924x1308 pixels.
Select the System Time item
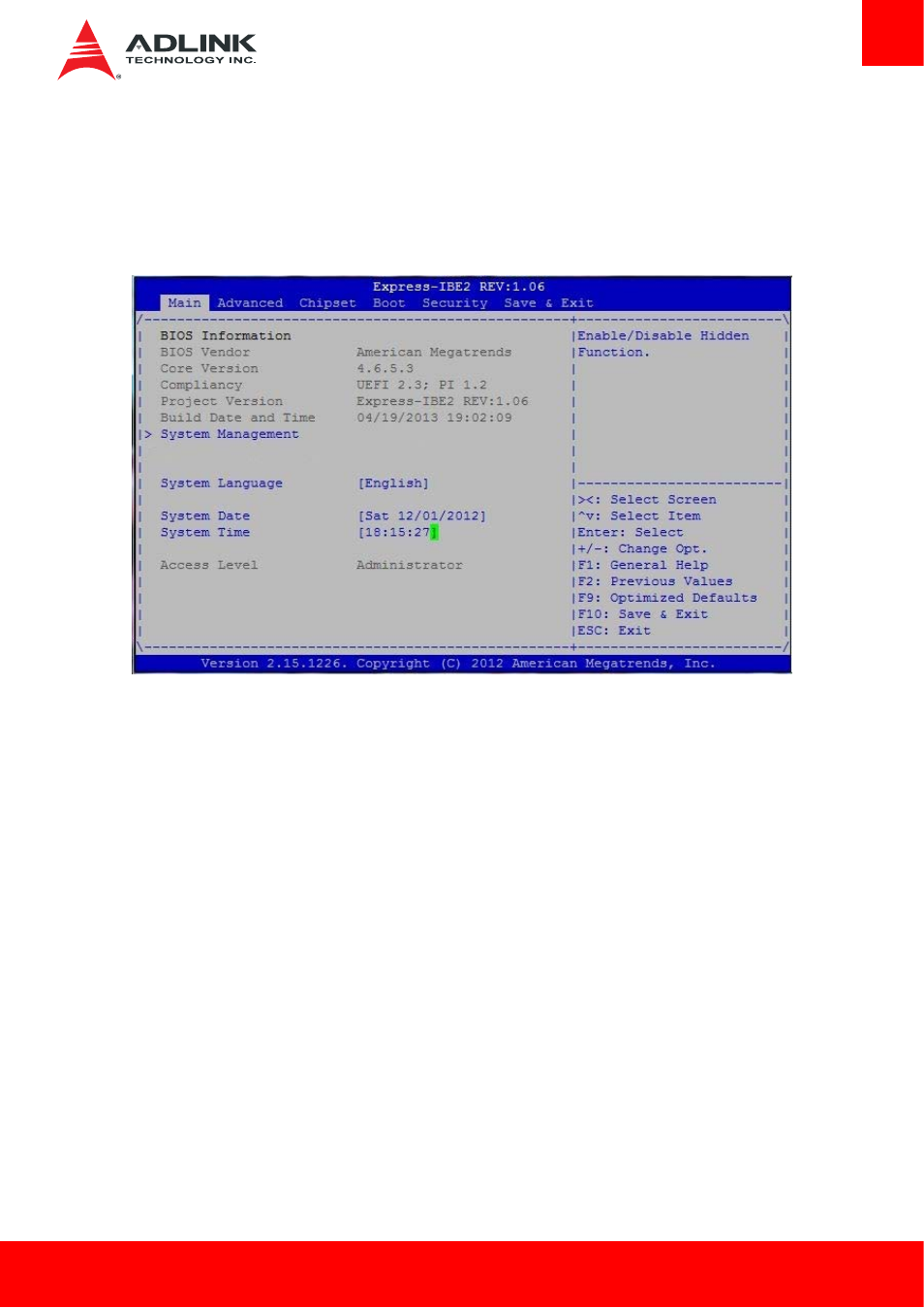click(205, 533)
